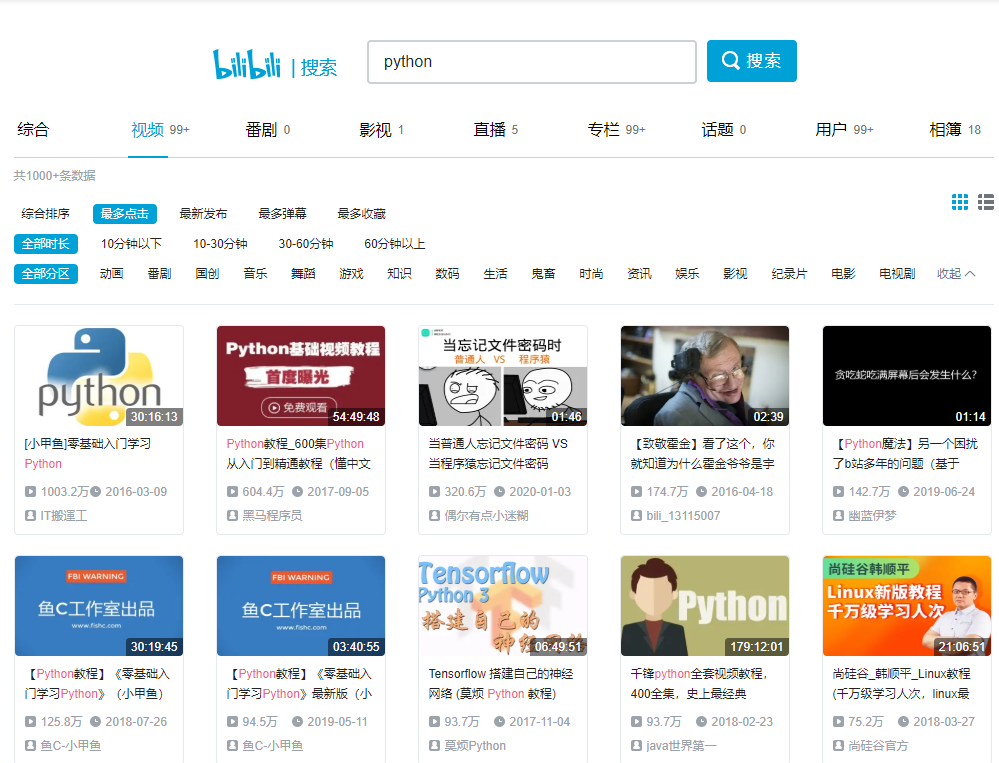Image resolution: width=999 pixels, height=763 pixels.
Task: Open the Hawking video thumbnail 02:39
Action: click(705, 376)
